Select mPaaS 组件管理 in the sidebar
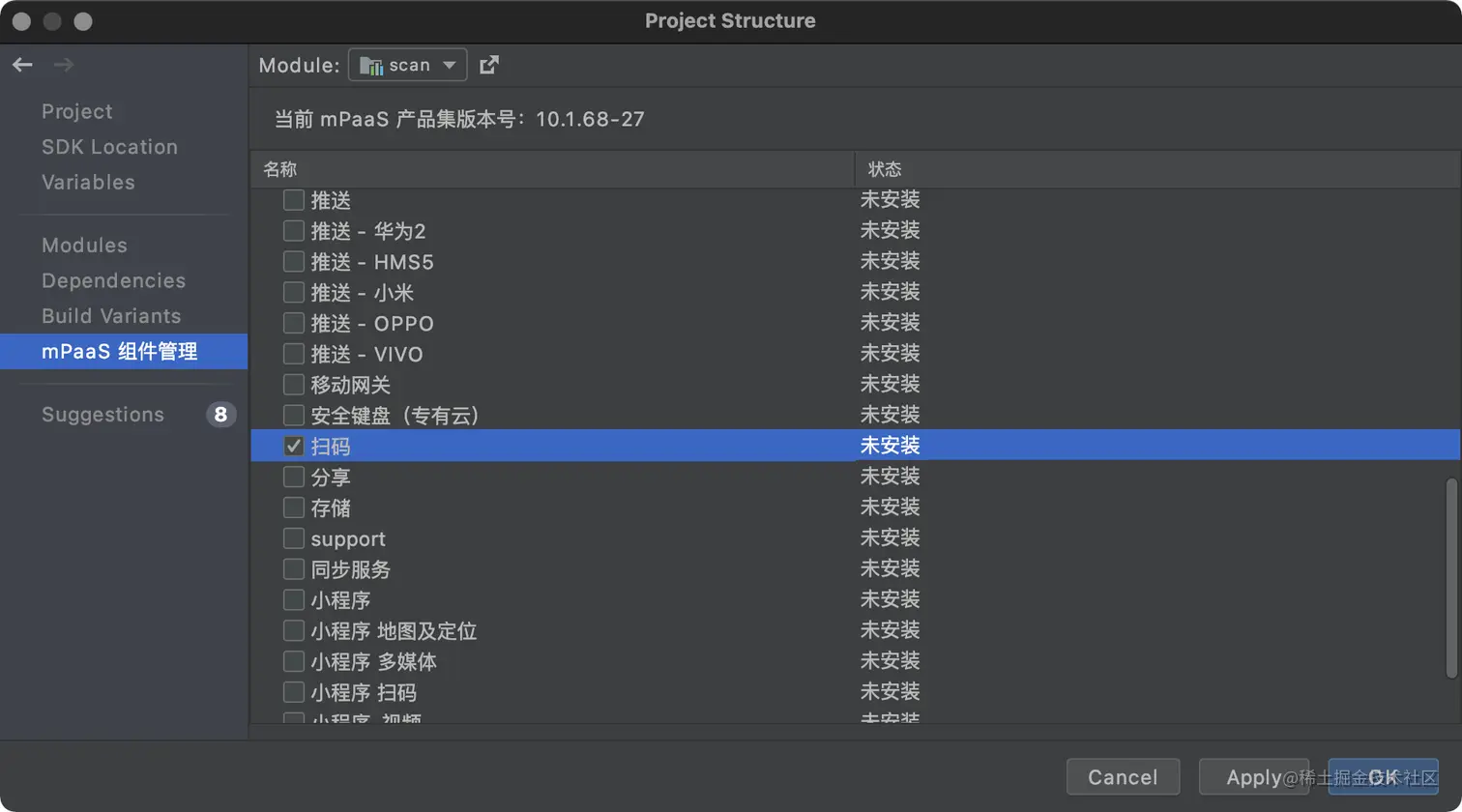The width and height of the screenshot is (1462, 812). [124, 351]
